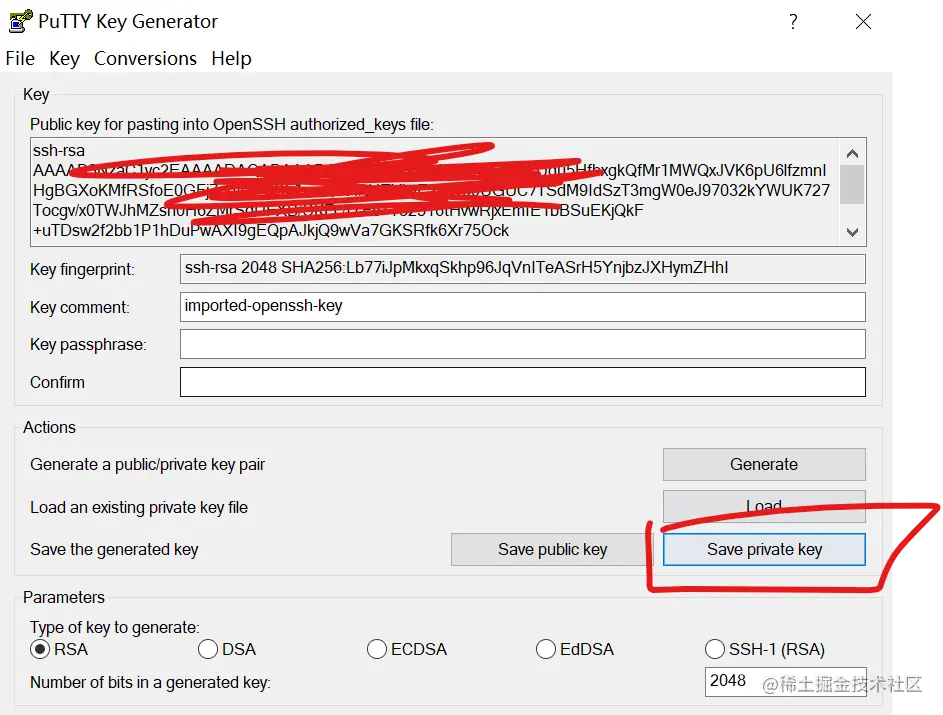The image size is (943, 715).
Task: Click the question mark help button
Action: pyautogui.click(x=793, y=21)
